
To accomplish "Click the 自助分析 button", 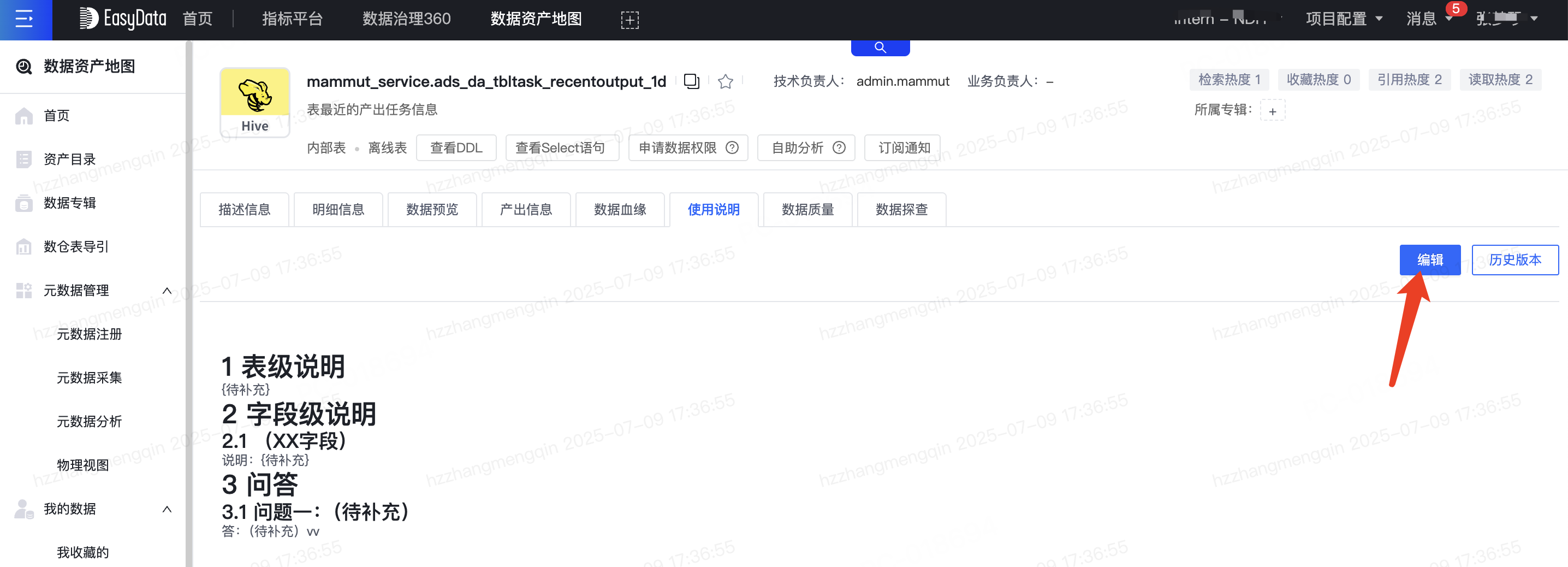I will tap(806, 148).
